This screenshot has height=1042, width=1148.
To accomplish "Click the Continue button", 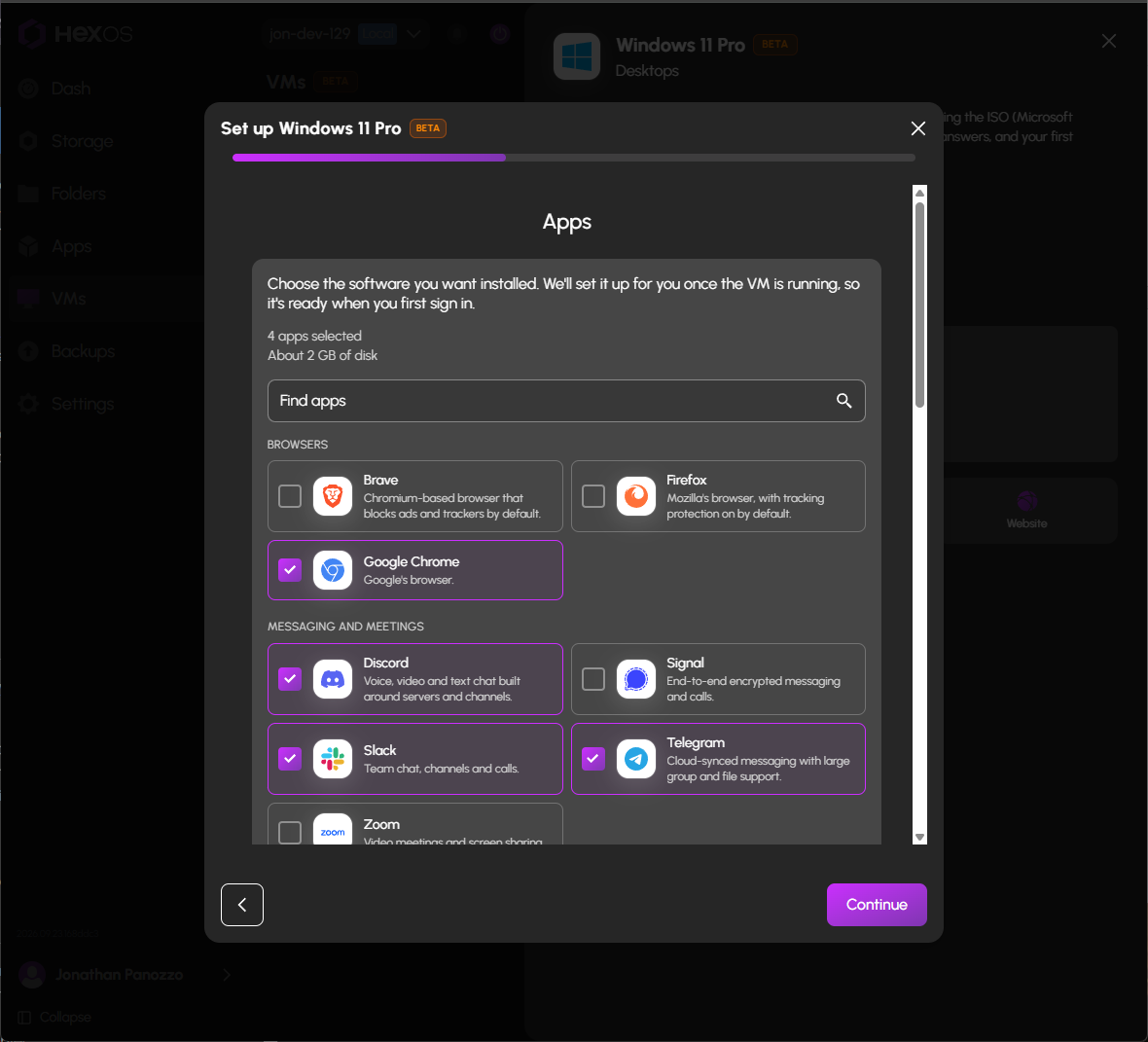I will 877,905.
